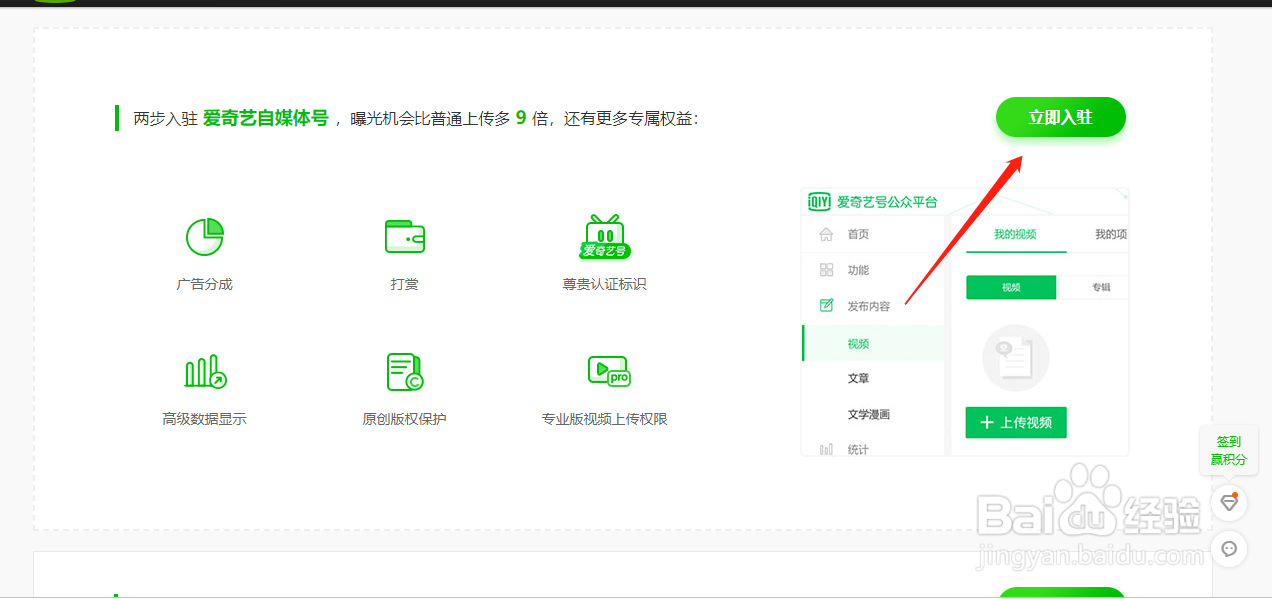Click the empty document placeholder thumbnail

tap(1016, 358)
